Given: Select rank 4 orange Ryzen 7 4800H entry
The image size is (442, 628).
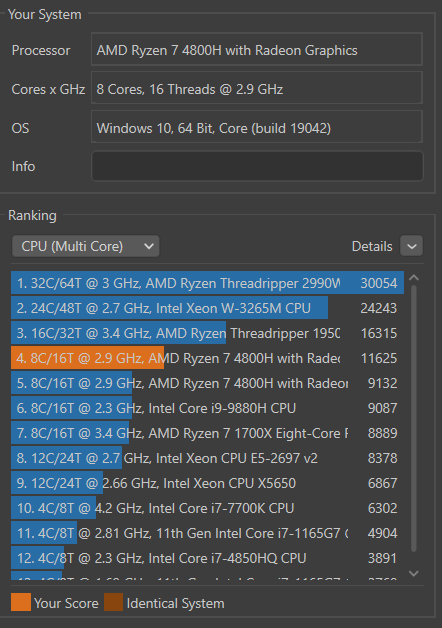Looking at the screenshot, I should click(x=207, y=358).
